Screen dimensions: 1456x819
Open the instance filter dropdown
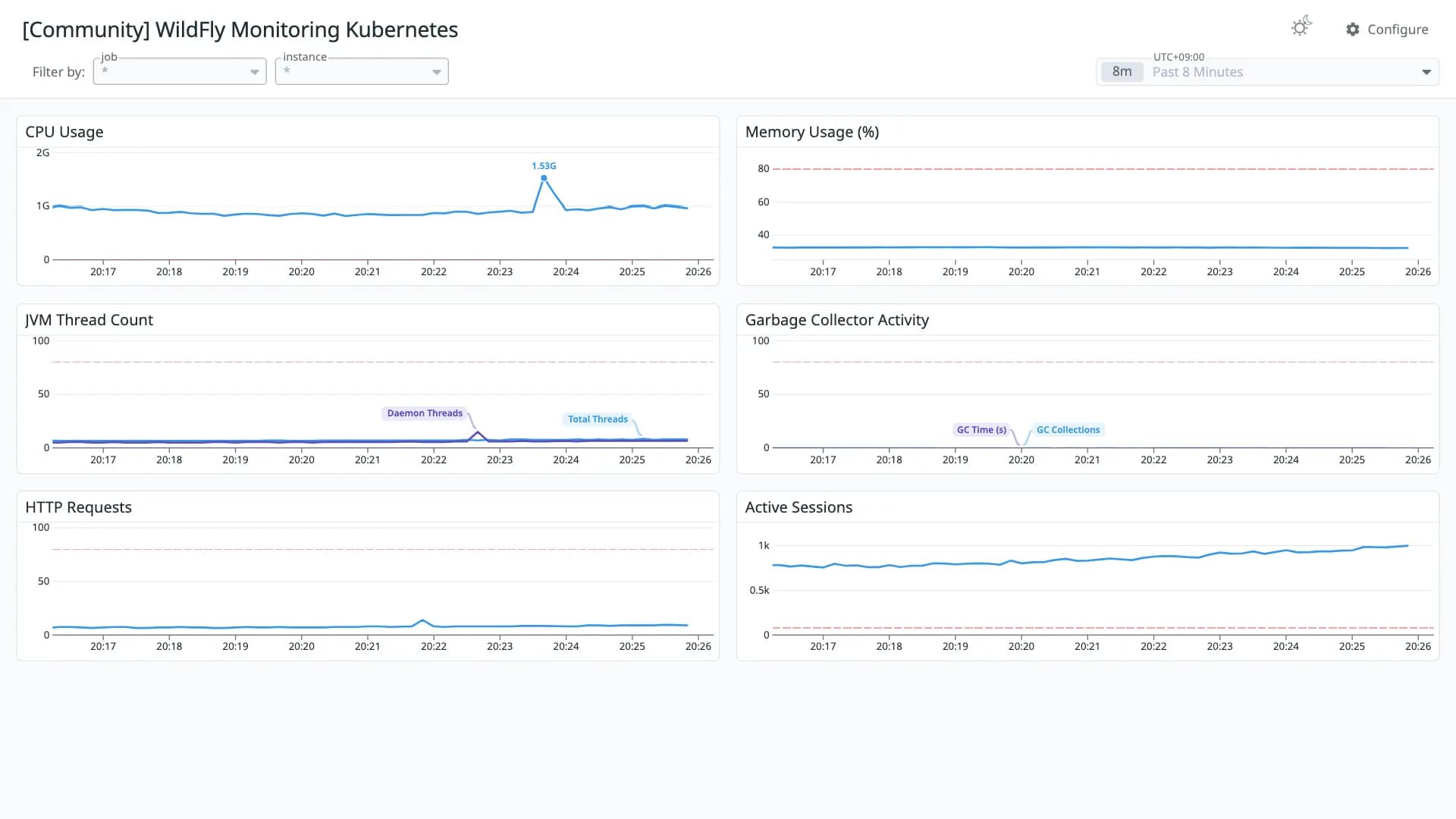click(x=362, y=71)
